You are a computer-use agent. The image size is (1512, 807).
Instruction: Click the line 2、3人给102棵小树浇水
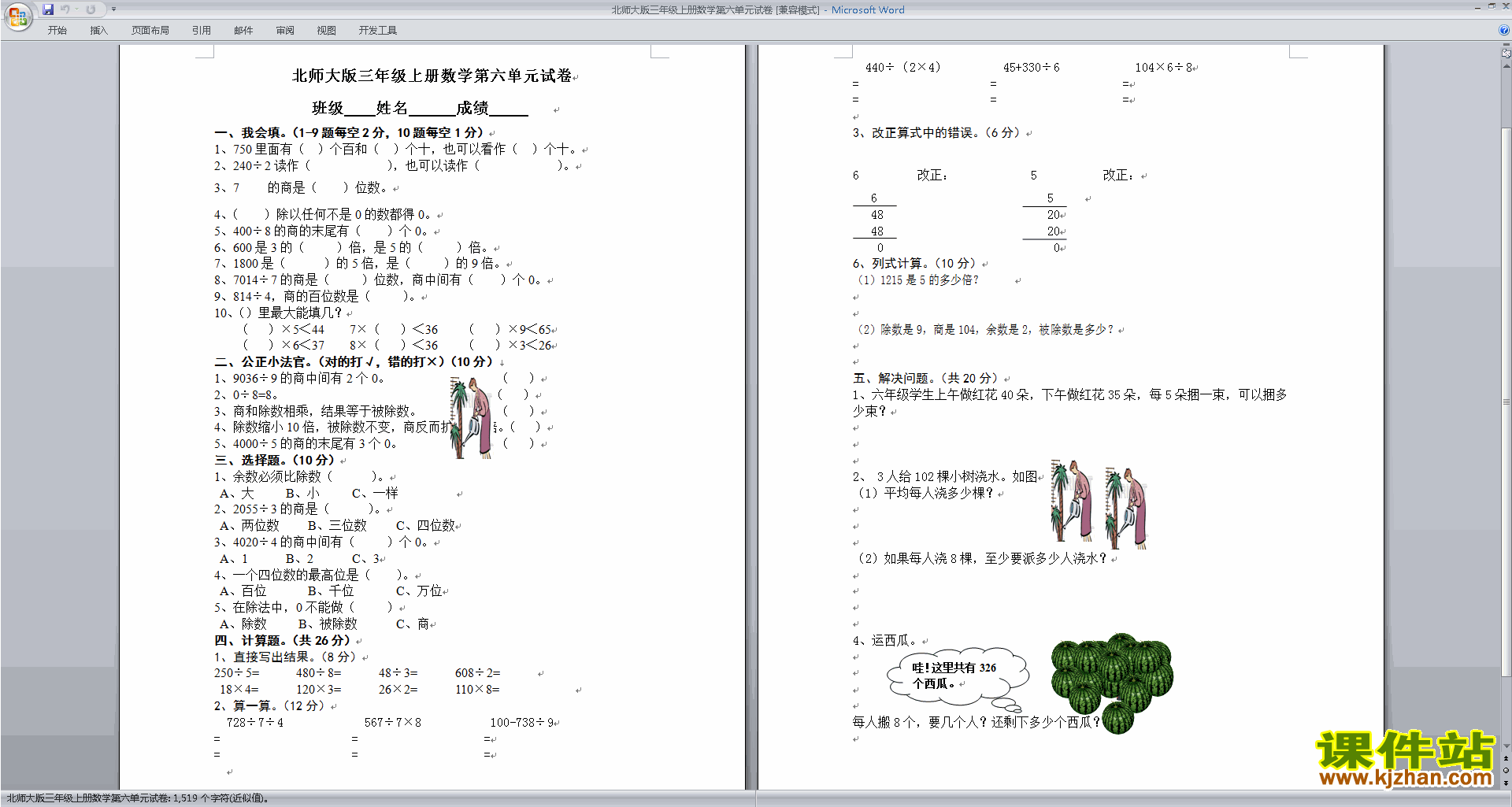945,476
